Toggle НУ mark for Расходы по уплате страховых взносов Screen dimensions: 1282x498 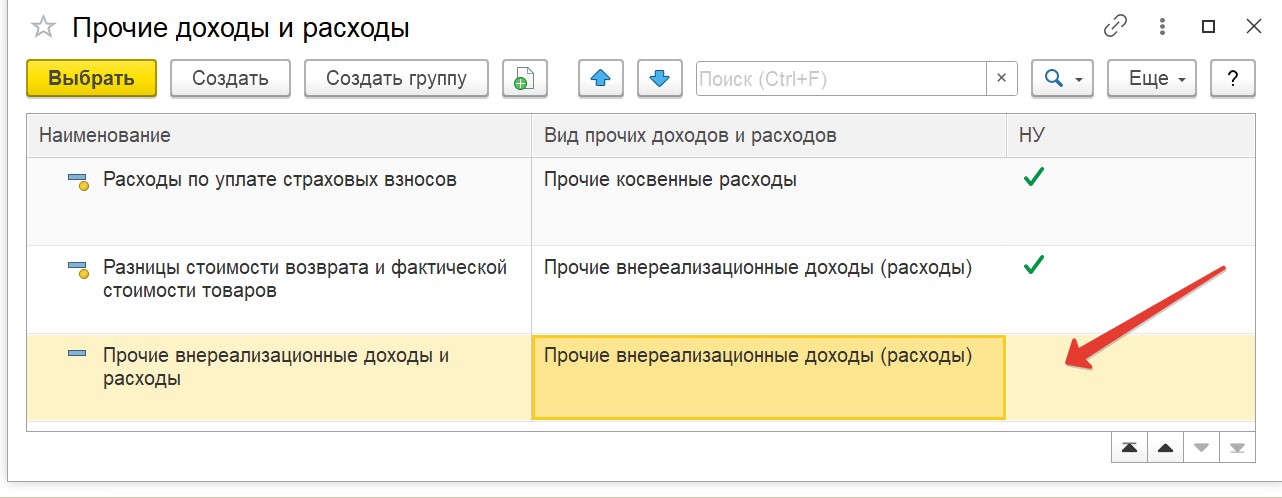click(1034, 179)
